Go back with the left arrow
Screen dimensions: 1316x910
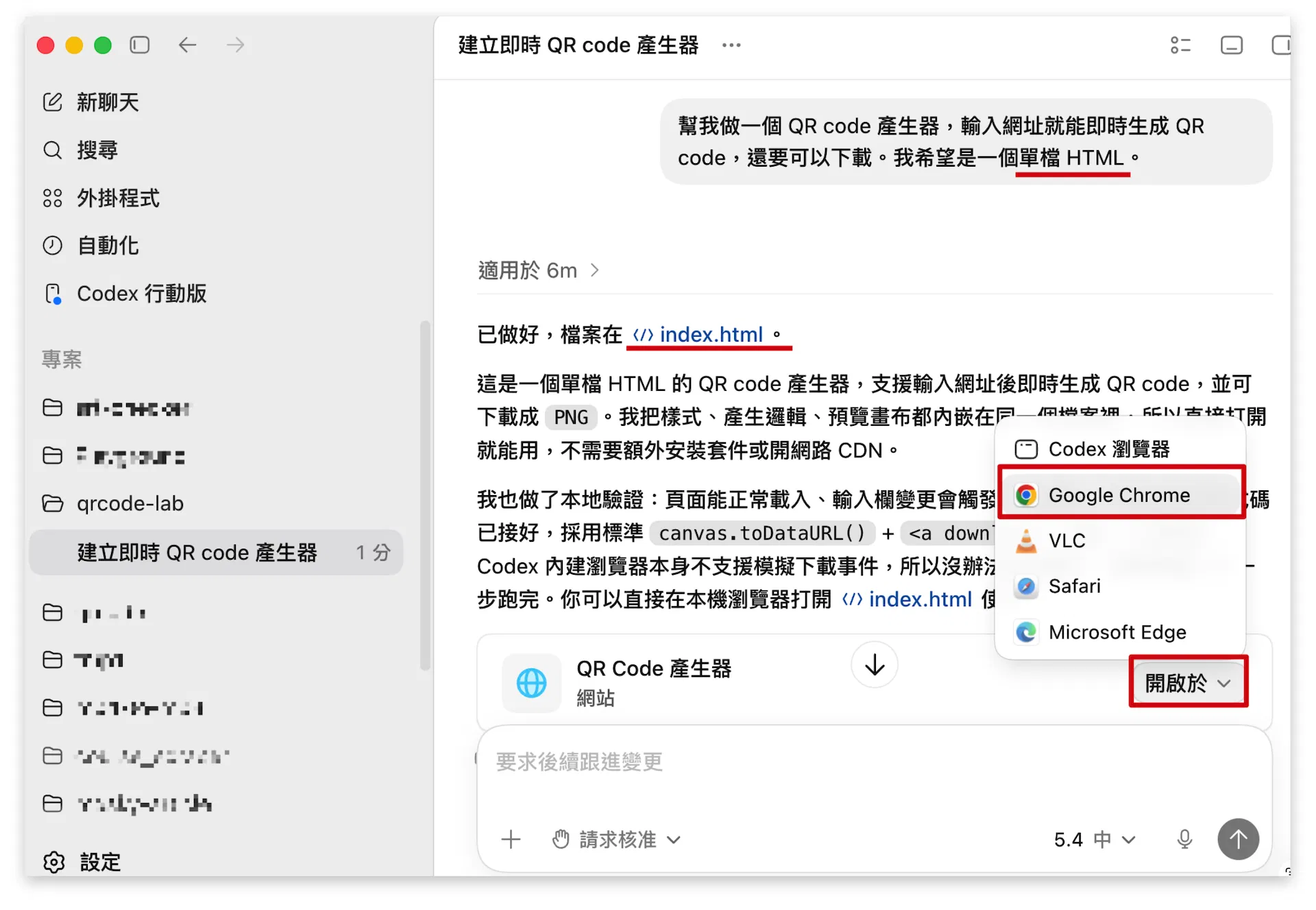pos(187,45)
